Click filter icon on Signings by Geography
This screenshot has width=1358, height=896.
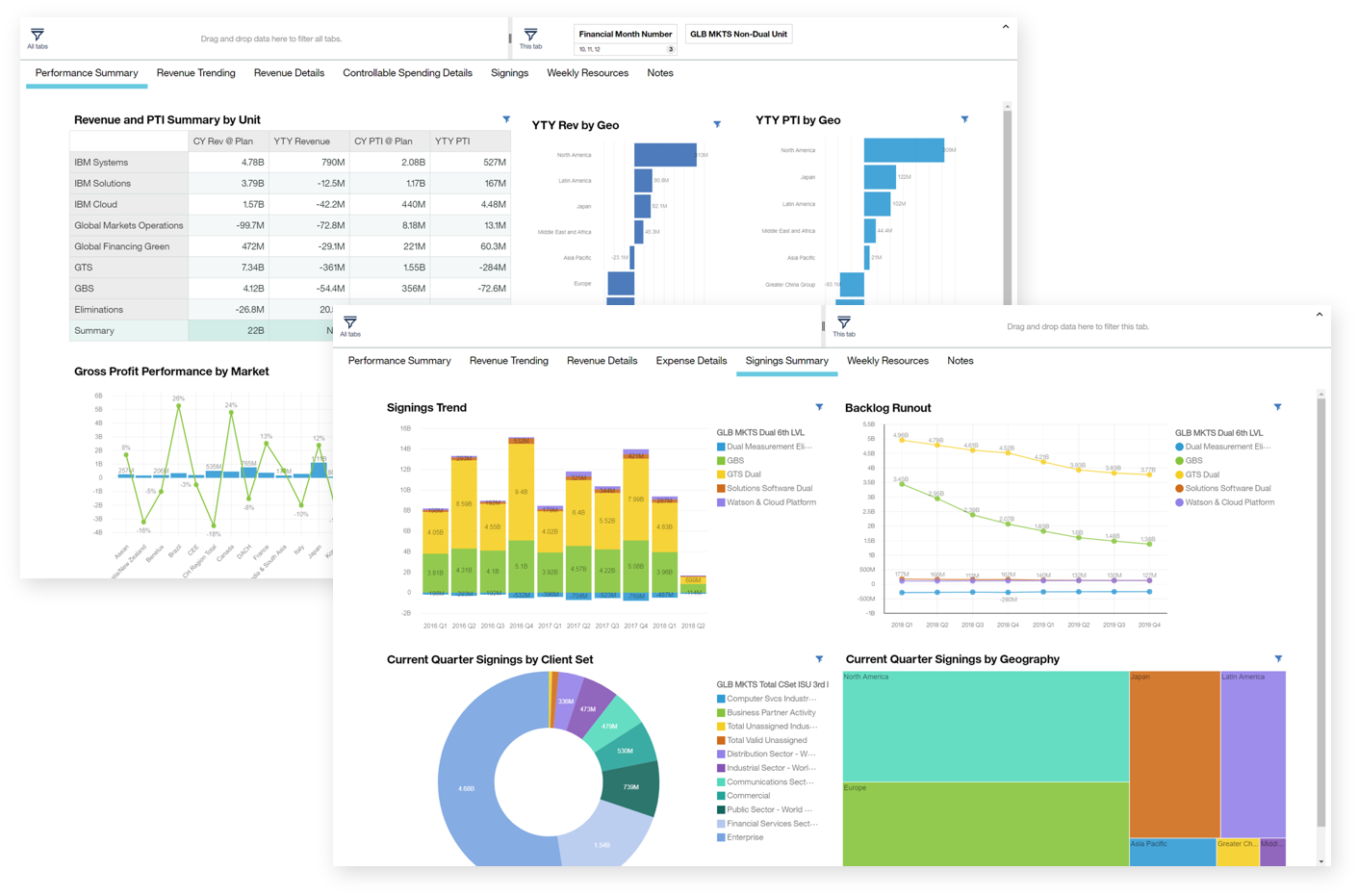[1278, 659]
